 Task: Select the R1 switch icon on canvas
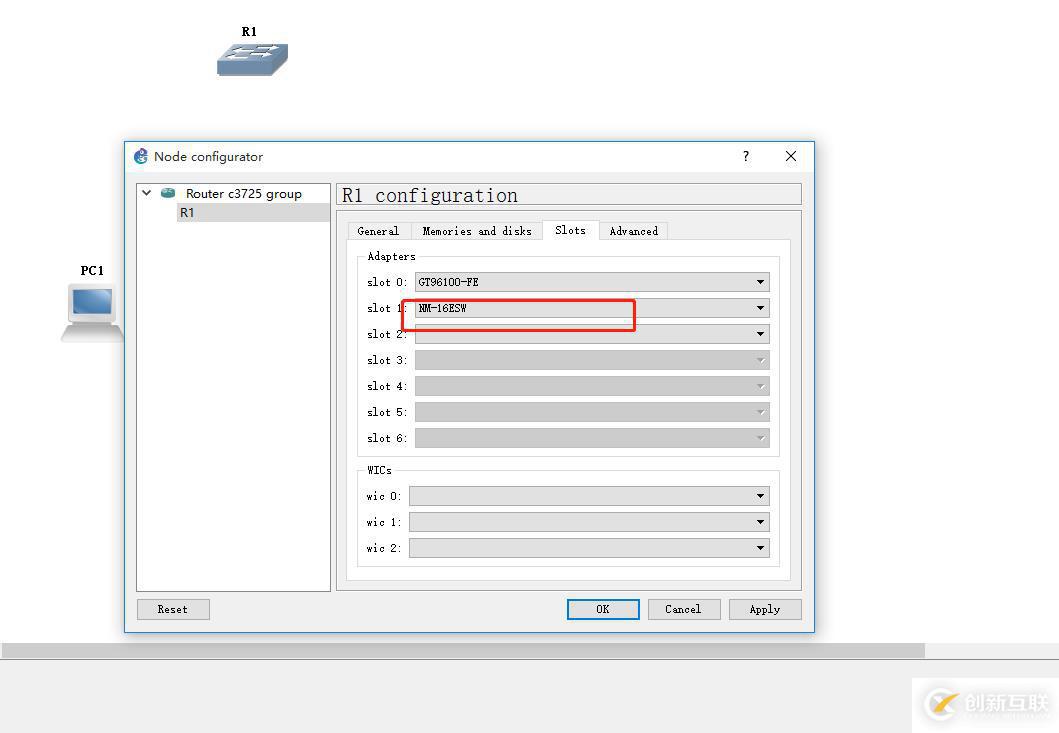(x=253, y=59)
